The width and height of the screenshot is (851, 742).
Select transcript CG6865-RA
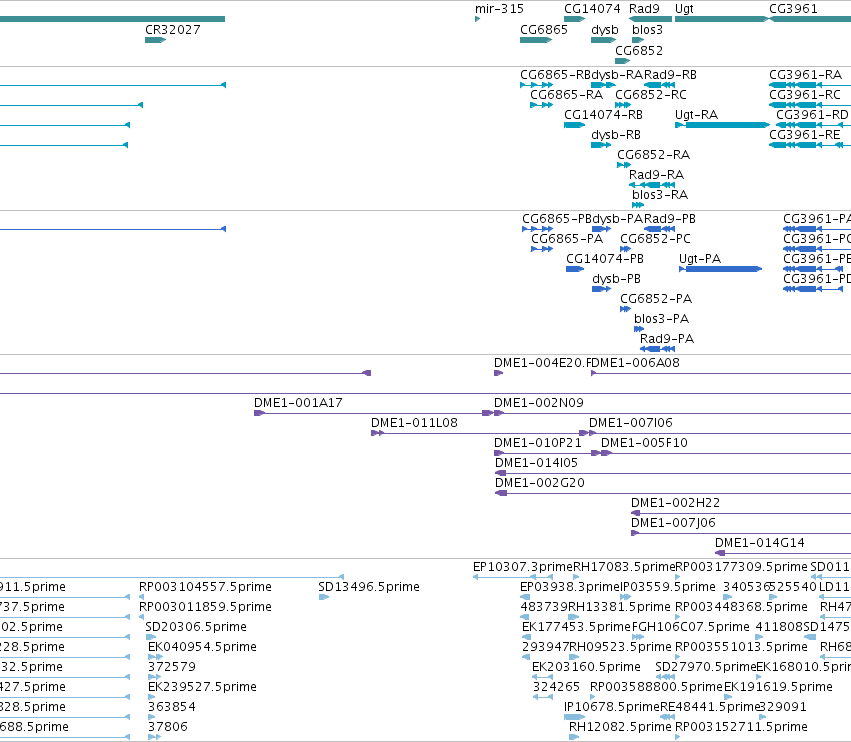coord(542,105)
